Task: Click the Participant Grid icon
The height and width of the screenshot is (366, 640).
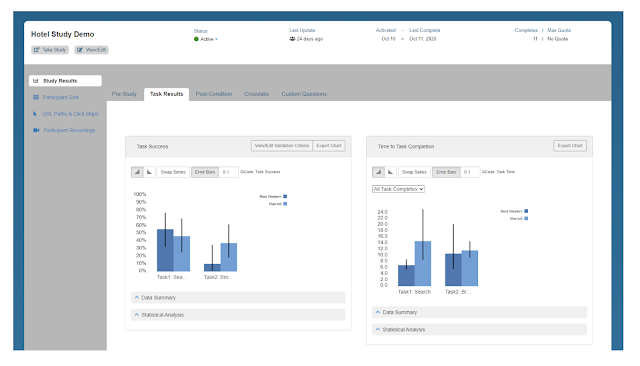Action: [36, 97]
